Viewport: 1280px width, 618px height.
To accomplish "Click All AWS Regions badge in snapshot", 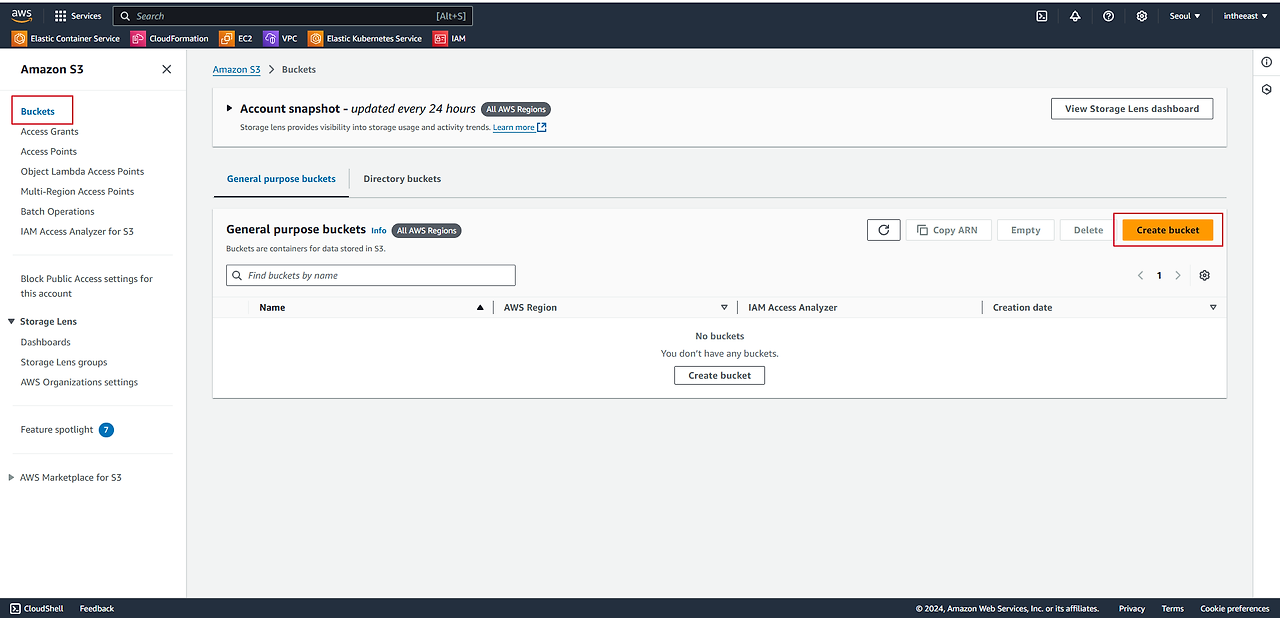I will [x=516, y=109].
